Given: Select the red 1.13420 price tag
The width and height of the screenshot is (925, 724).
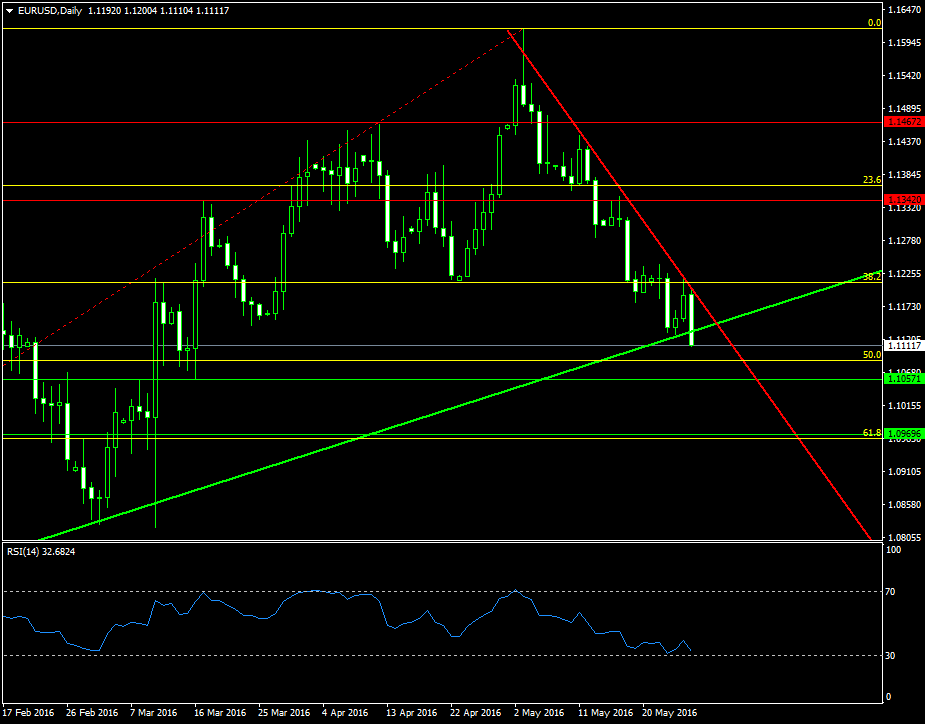Looking at the screenshot, I should [903, 200].
